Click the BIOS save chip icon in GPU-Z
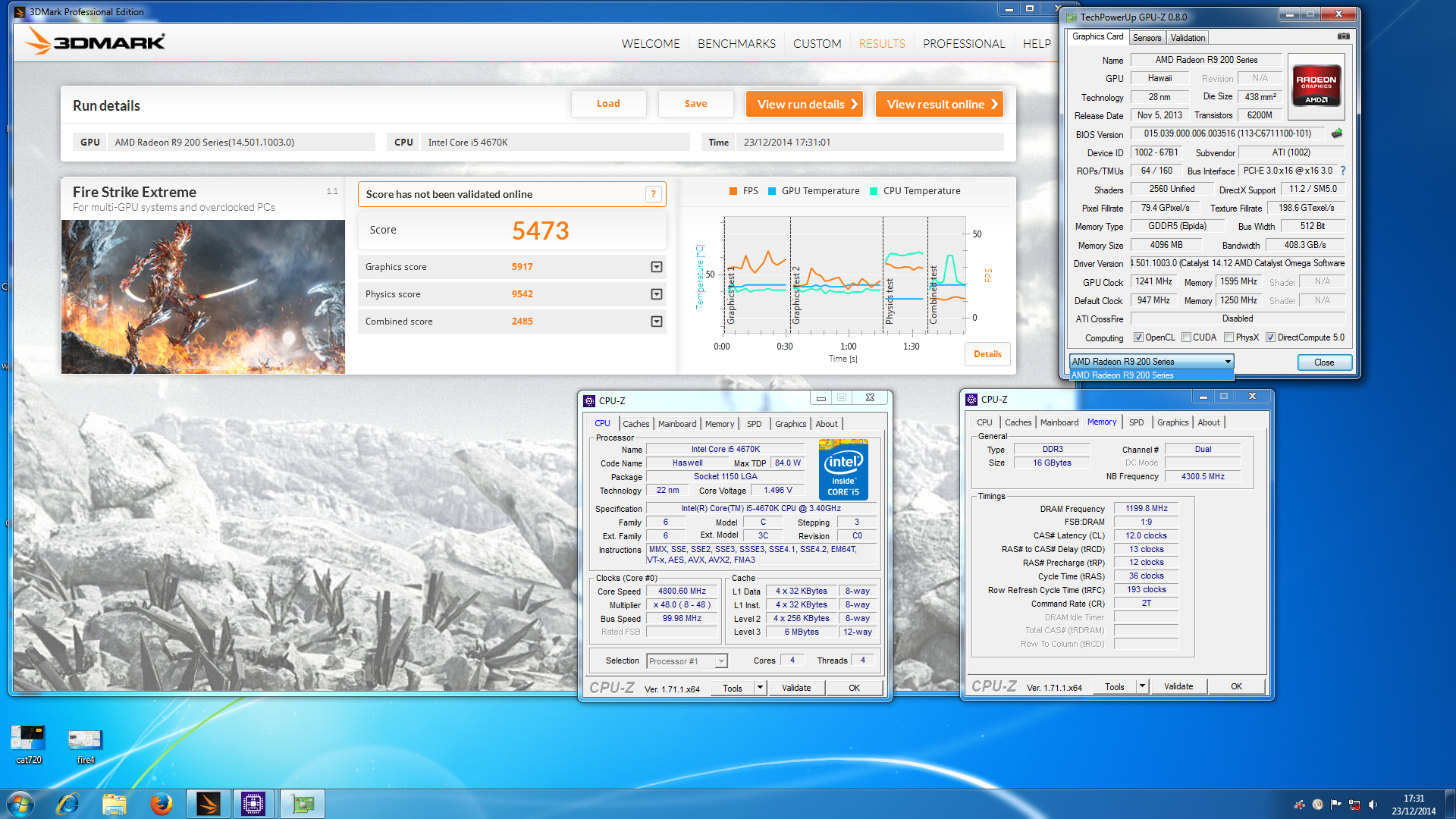 tap(1337, 133)
